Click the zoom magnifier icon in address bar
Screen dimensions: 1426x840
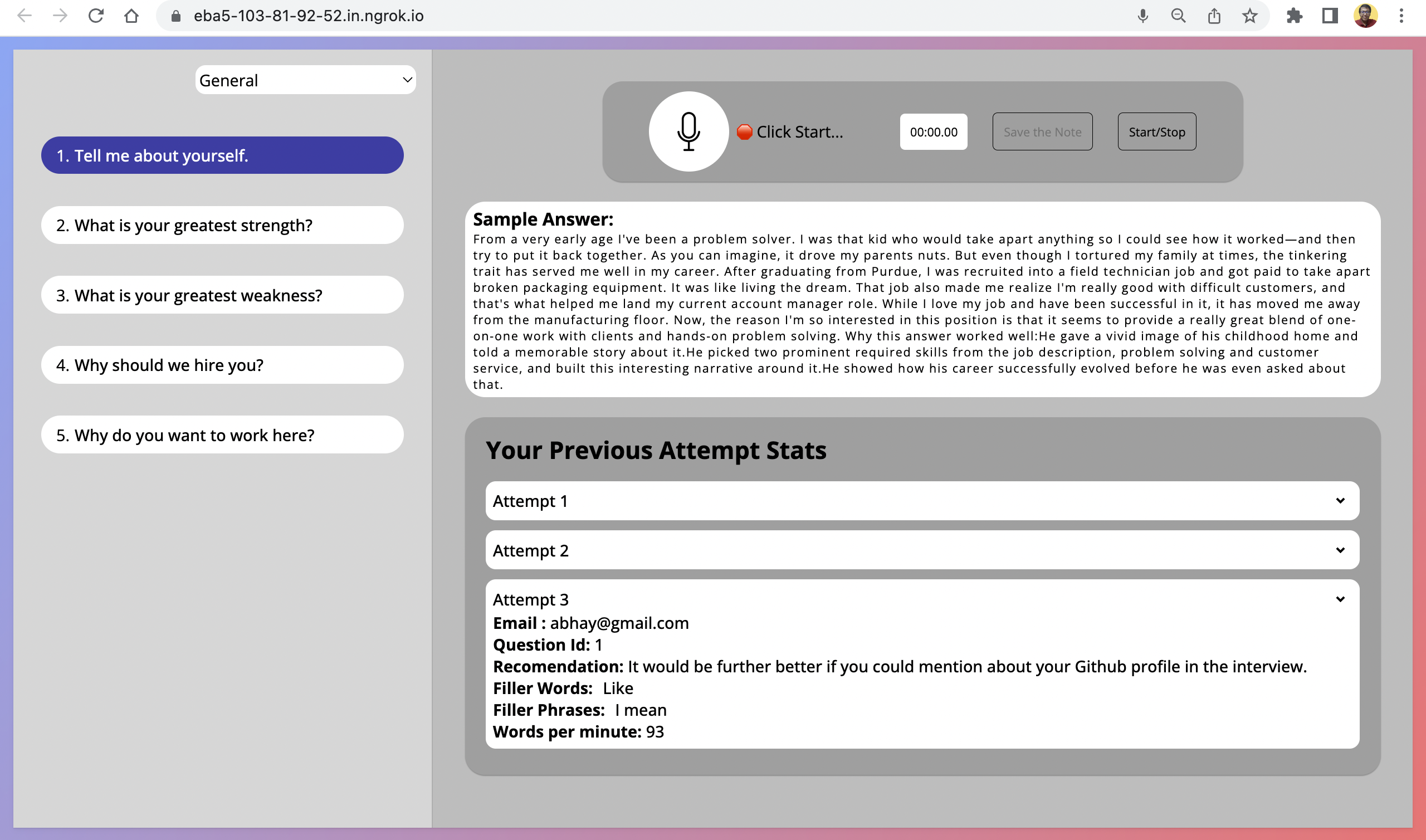coord(1178,15)
